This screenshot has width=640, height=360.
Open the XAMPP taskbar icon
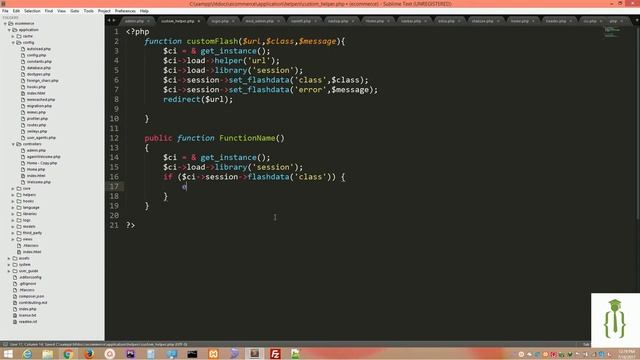point(213,354)
